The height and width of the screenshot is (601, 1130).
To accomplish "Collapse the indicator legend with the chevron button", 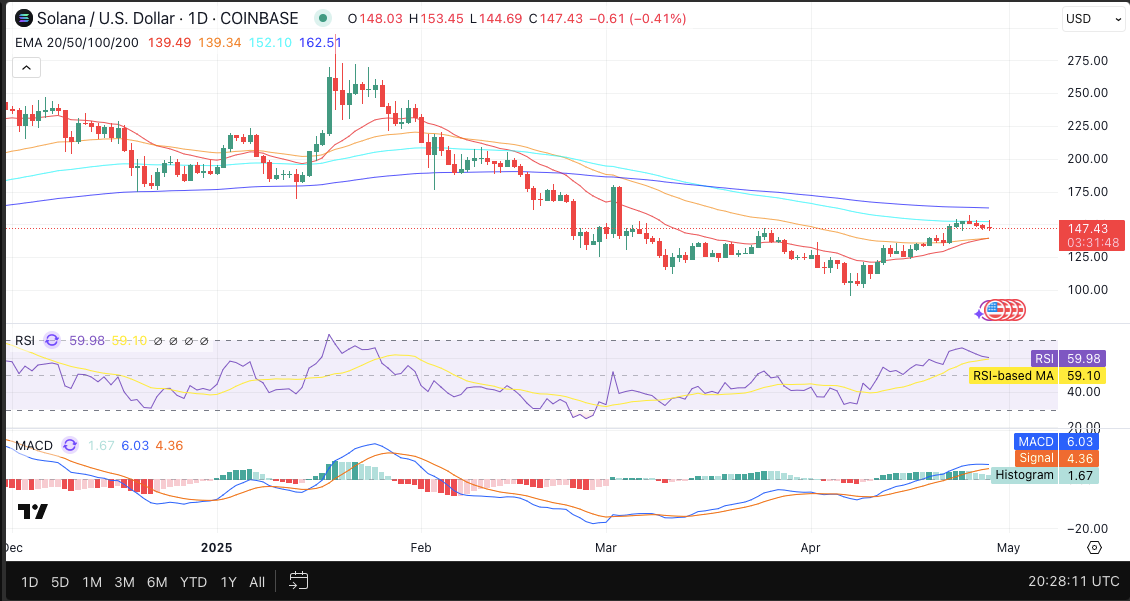I will 27,68.
